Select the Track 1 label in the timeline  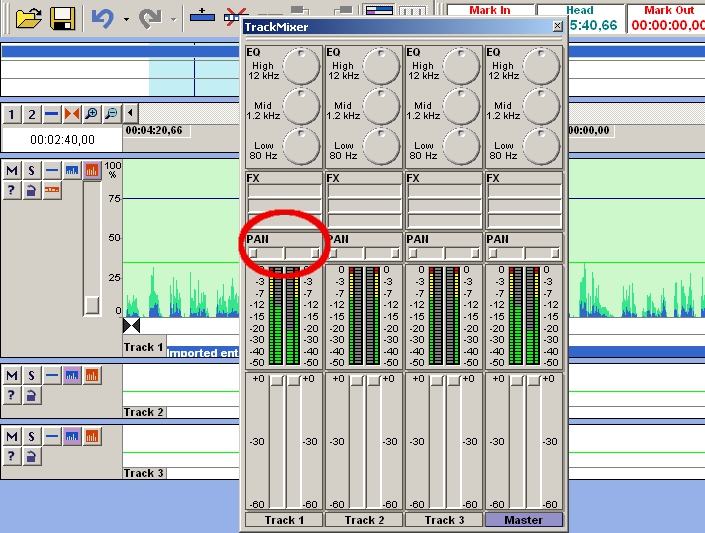143,347
